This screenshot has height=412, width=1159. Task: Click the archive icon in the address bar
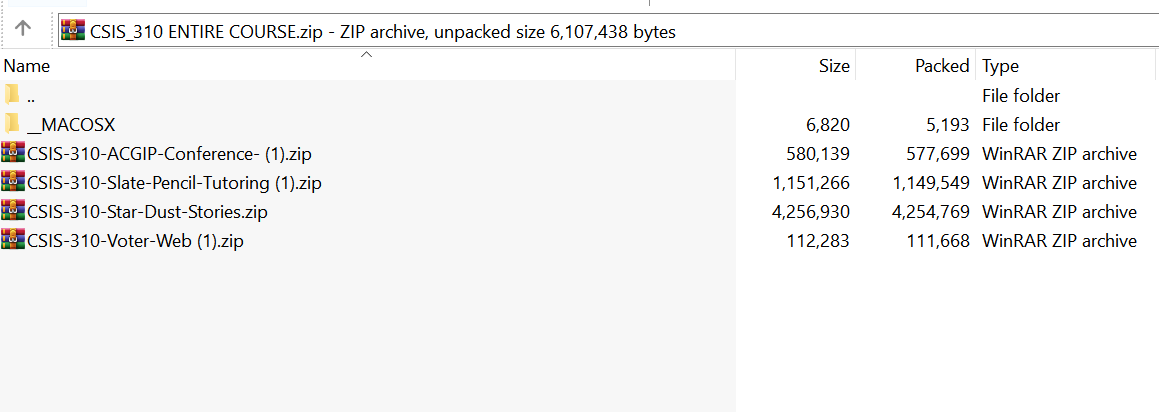[x=73, y=31]
